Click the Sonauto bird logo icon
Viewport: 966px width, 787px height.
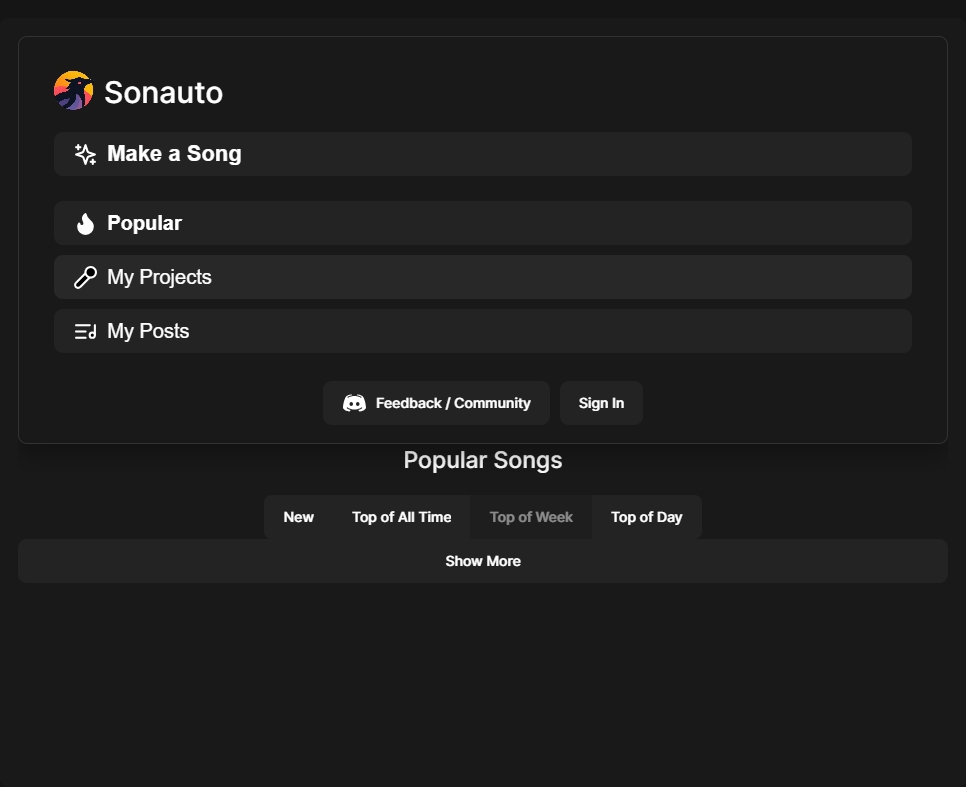tap(73, 90)
